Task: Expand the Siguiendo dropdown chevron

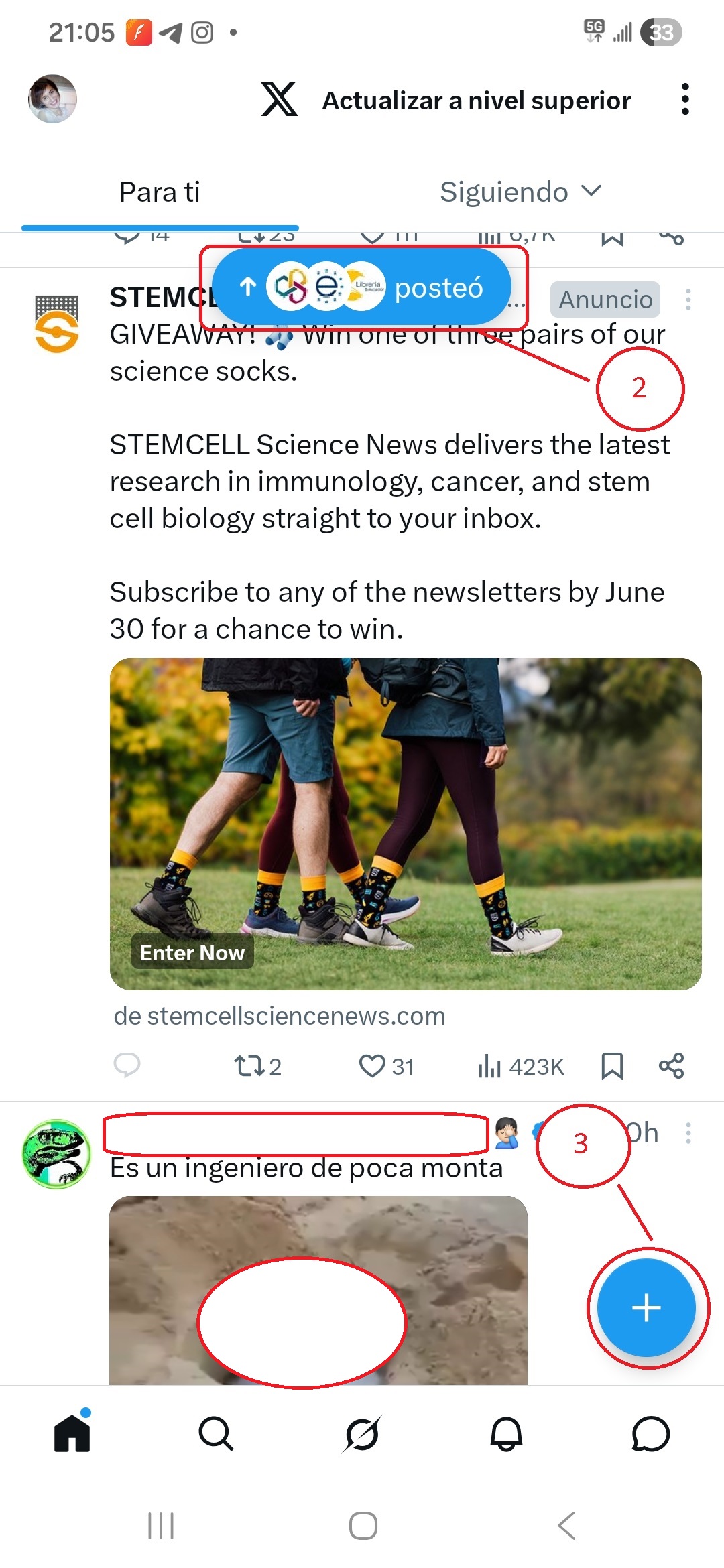Action: [x=591, y=191]
